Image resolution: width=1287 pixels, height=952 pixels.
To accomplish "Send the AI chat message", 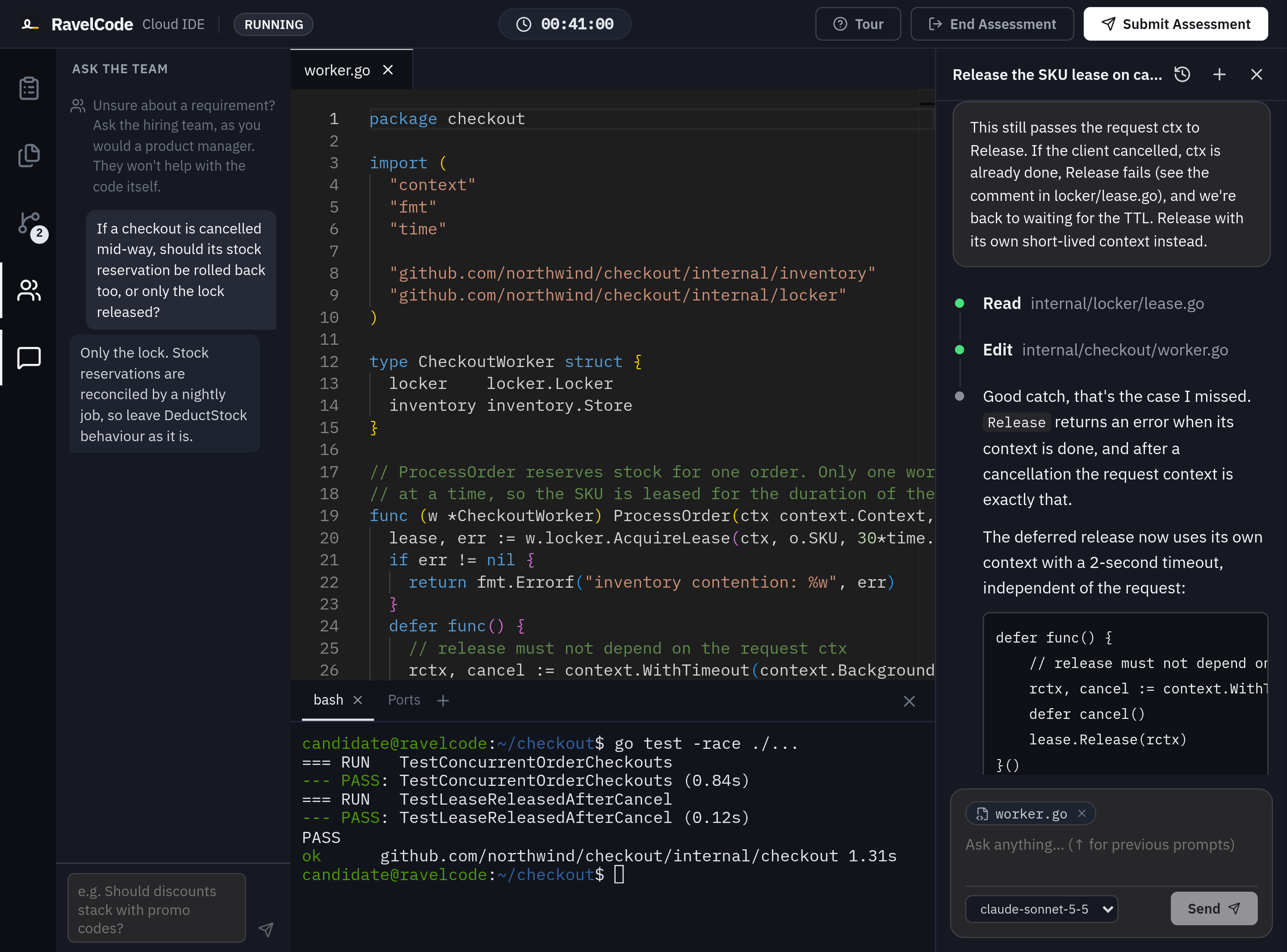I will [1213, 908].
